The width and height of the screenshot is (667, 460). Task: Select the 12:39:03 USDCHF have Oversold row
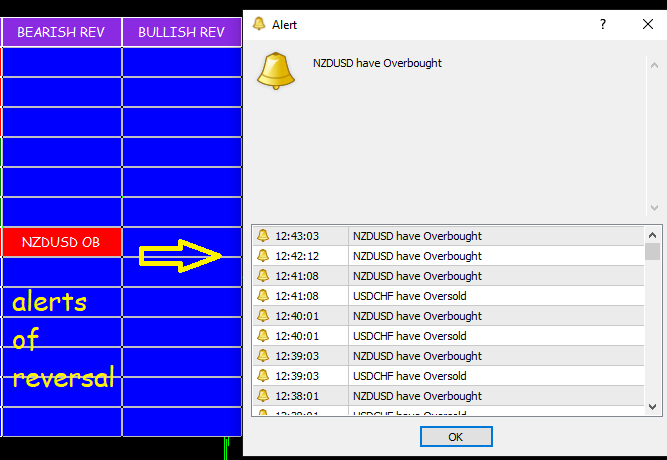pyautogui.click(x=448, y=376)
